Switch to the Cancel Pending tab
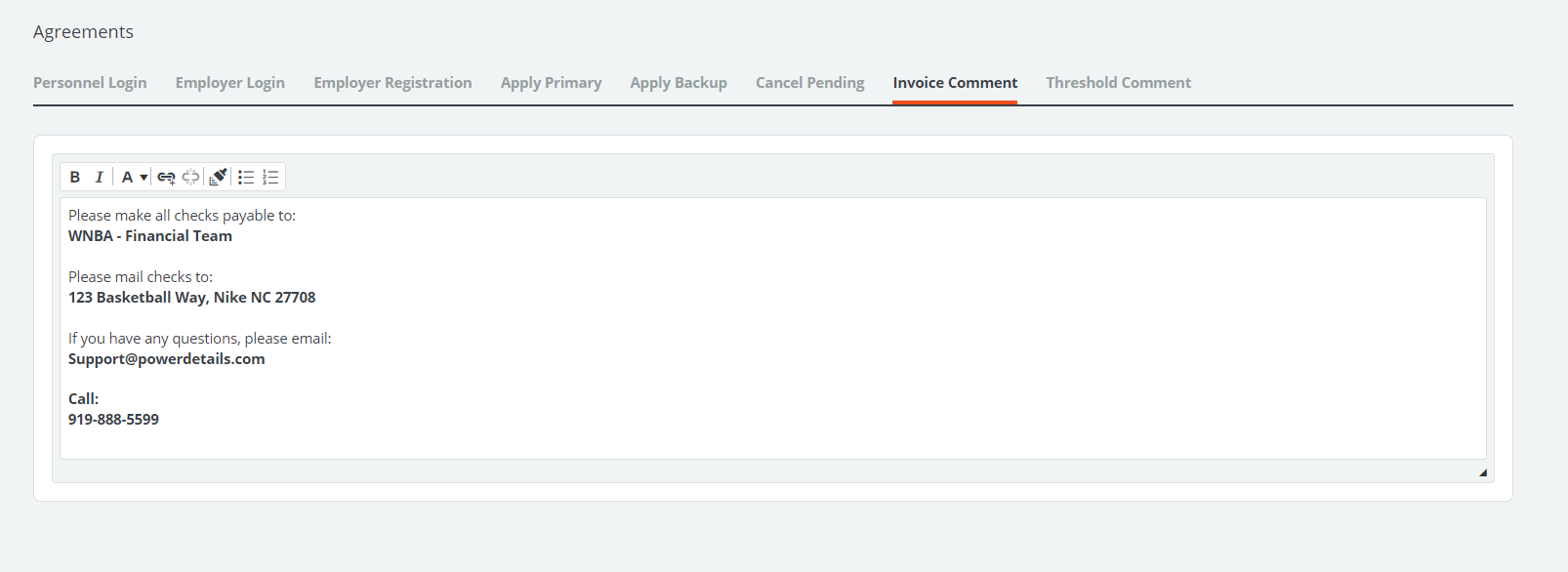The width and height of the screenshot is (1568, 572). point(809,83)
